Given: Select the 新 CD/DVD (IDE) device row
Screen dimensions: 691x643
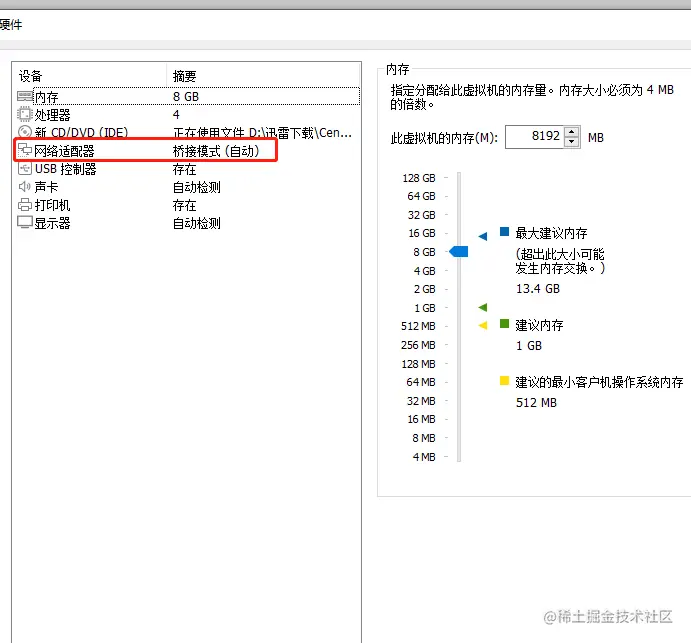Looking at the screenshot, I should point(188,132).
